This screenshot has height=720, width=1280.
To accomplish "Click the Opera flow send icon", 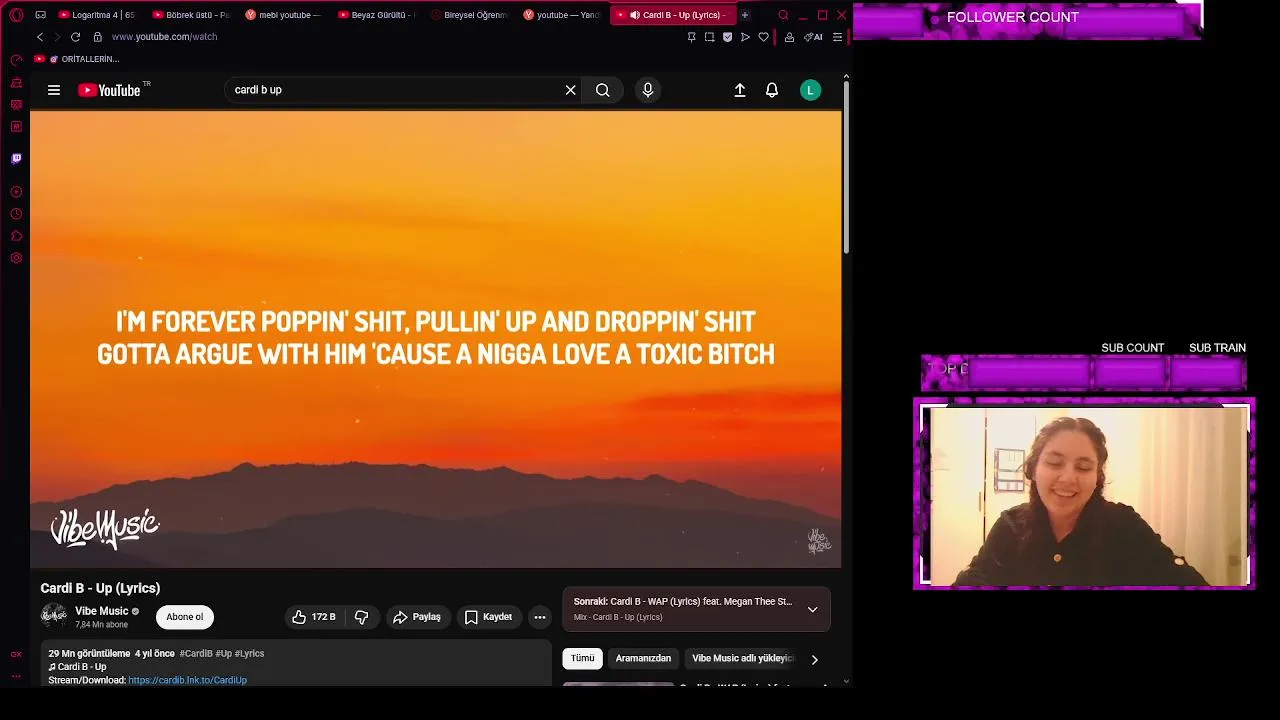I will point(745,37).
